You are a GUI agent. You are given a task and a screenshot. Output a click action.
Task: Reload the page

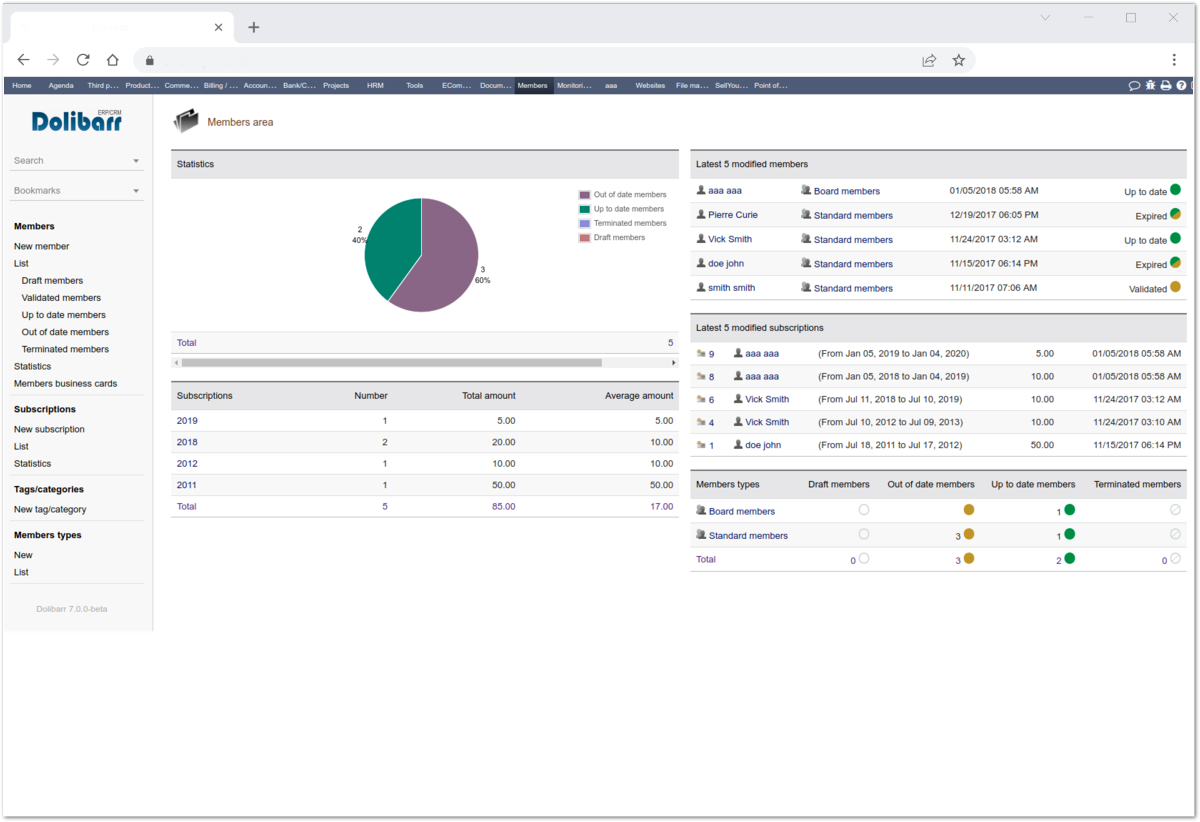83,60
